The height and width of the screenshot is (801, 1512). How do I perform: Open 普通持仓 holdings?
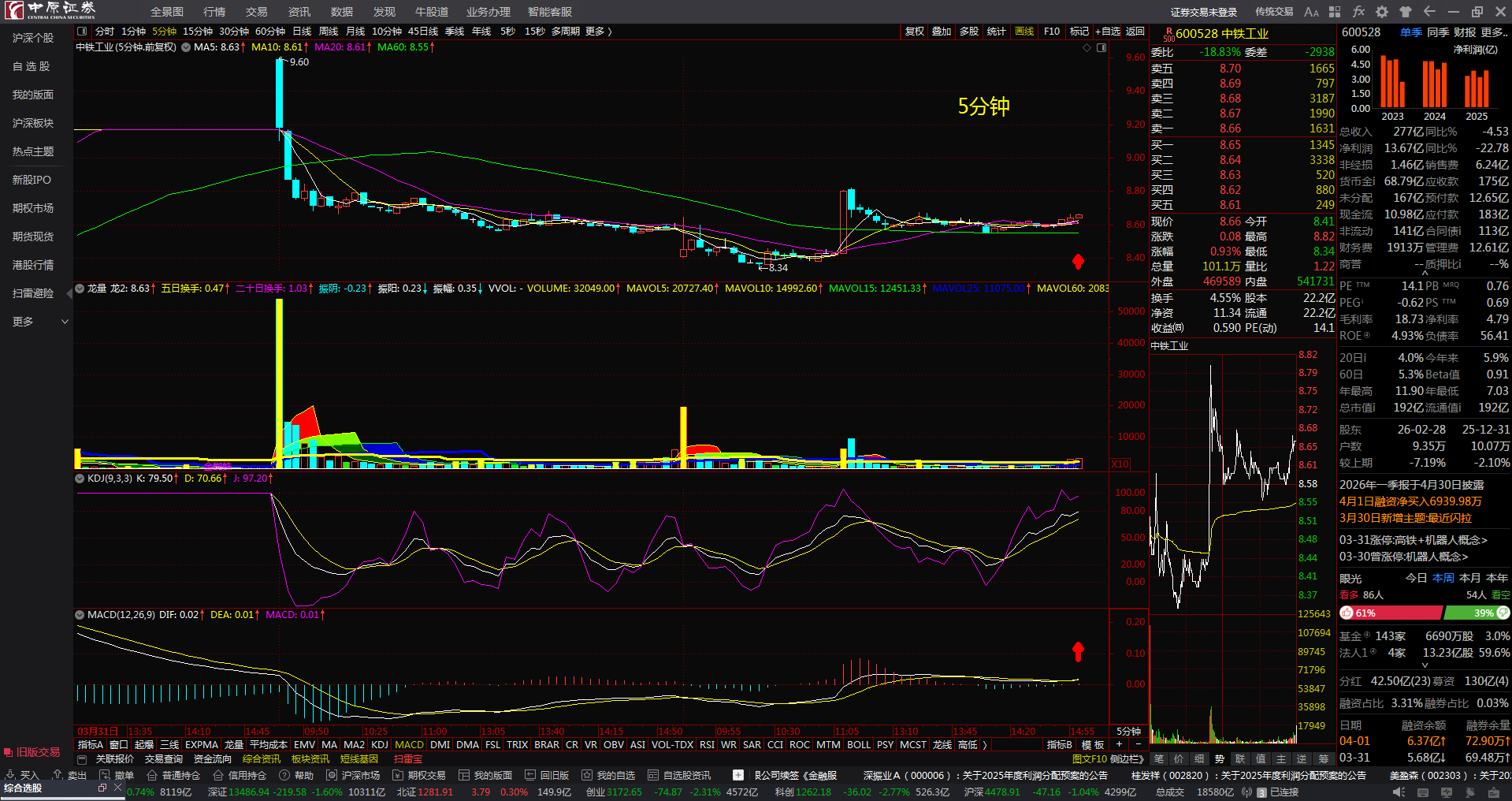click(x=173, y=775)
